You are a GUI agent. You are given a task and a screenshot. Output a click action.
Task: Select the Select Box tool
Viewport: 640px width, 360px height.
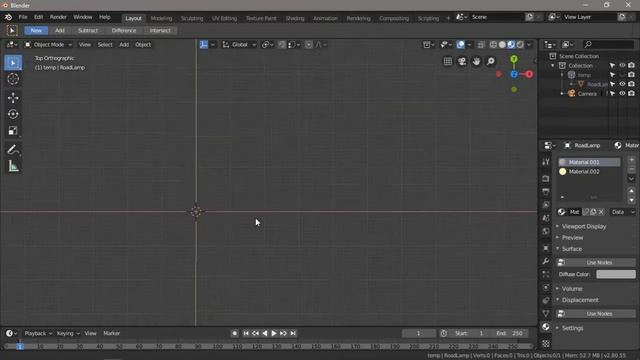(x=13, y=63)
